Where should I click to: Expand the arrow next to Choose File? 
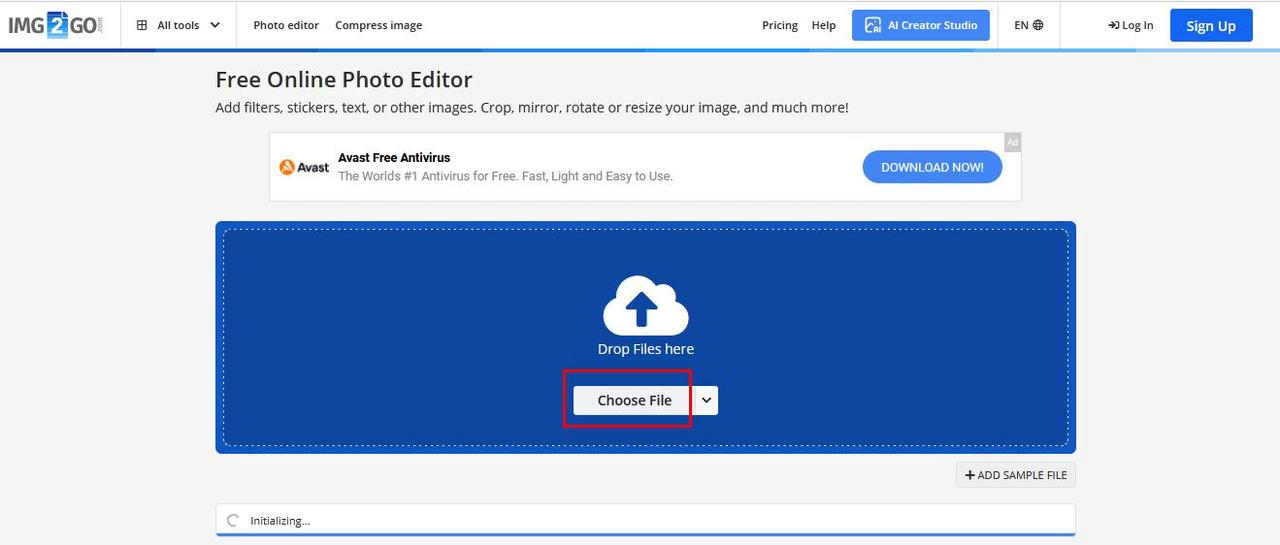click(707, 400)
